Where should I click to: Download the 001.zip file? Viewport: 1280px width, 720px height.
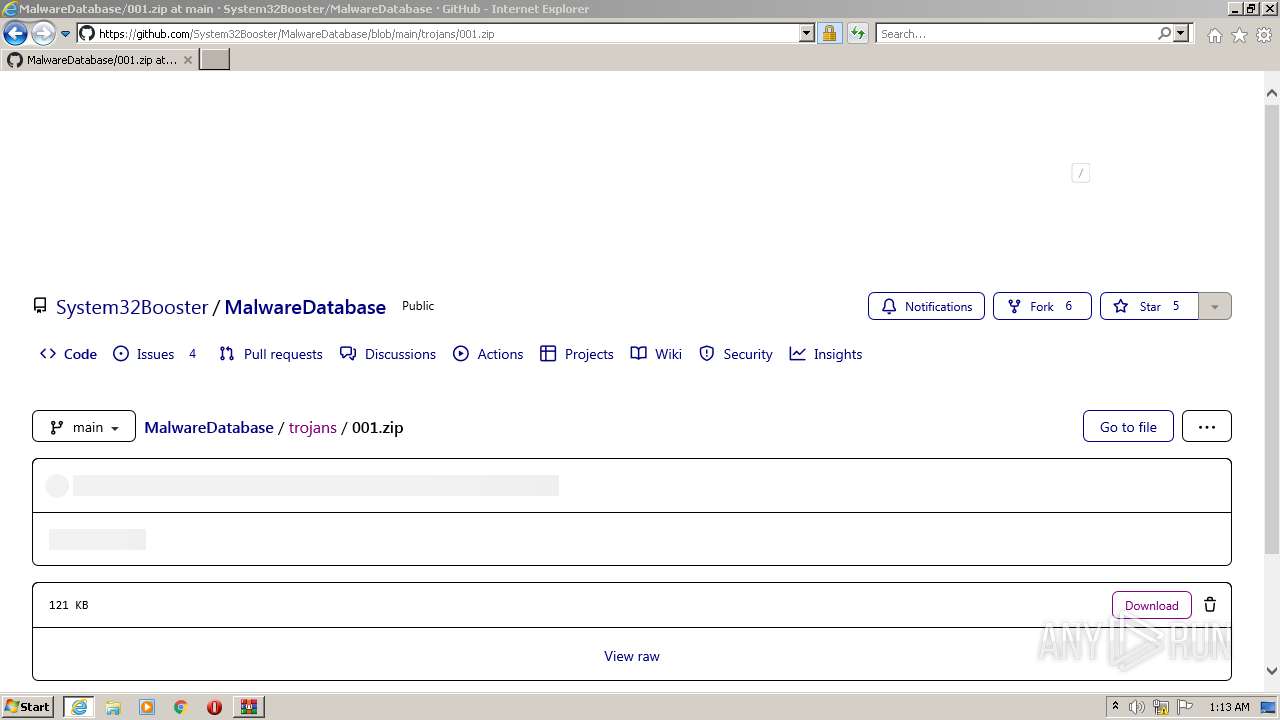tap(1152, 605)
